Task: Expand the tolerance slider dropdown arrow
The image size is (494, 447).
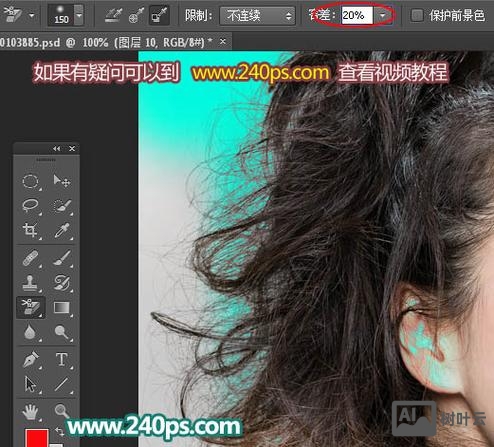Action: coord(382,15)
